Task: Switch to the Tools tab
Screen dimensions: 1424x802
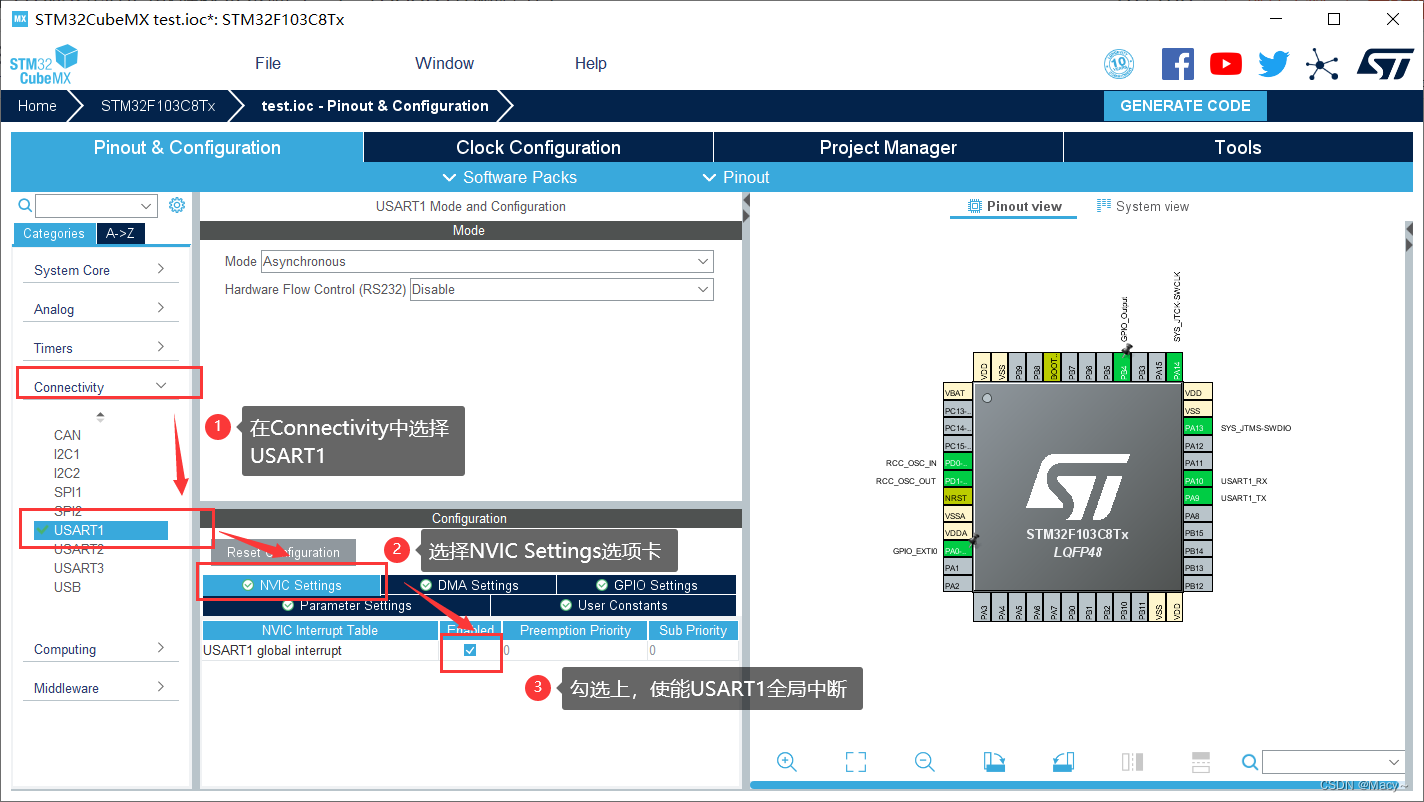Action: [x=1238, y=147]
